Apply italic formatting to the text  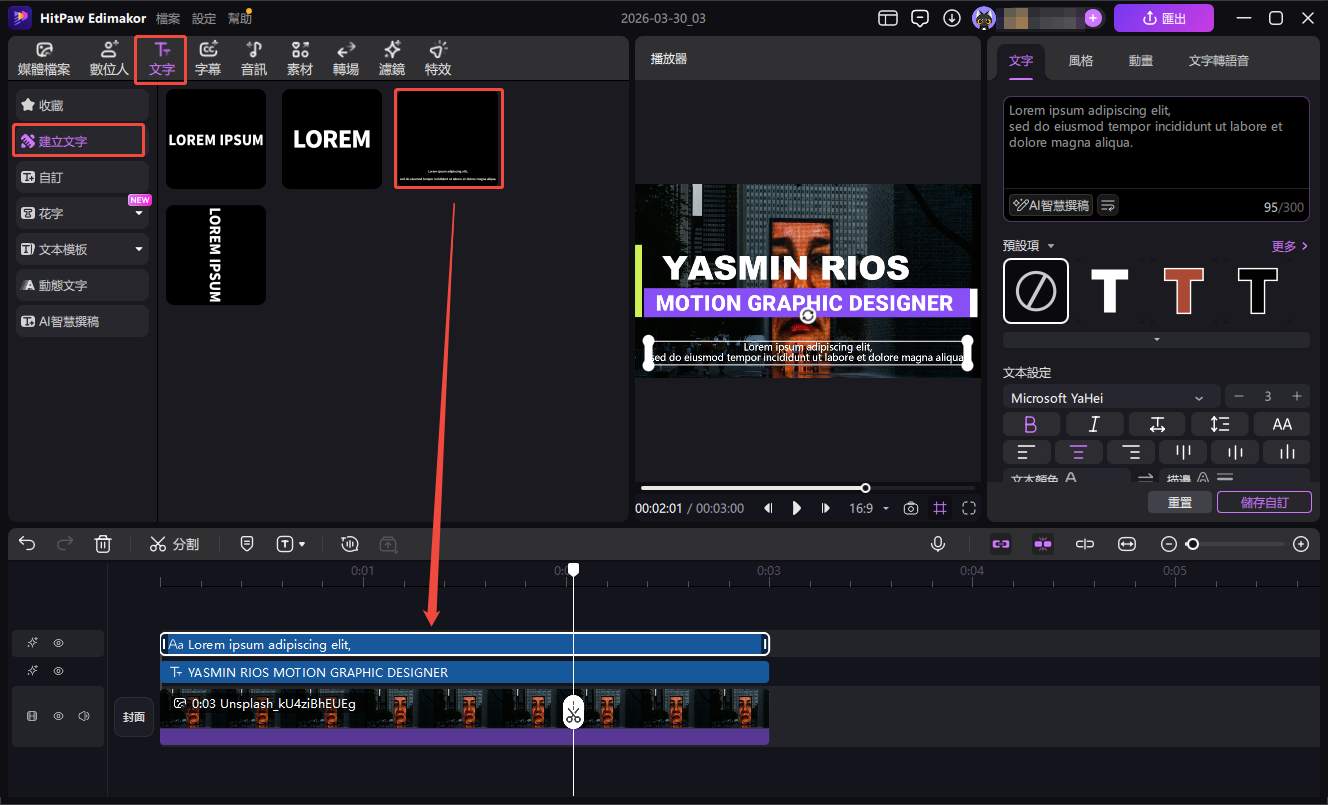pos(1094,424)
